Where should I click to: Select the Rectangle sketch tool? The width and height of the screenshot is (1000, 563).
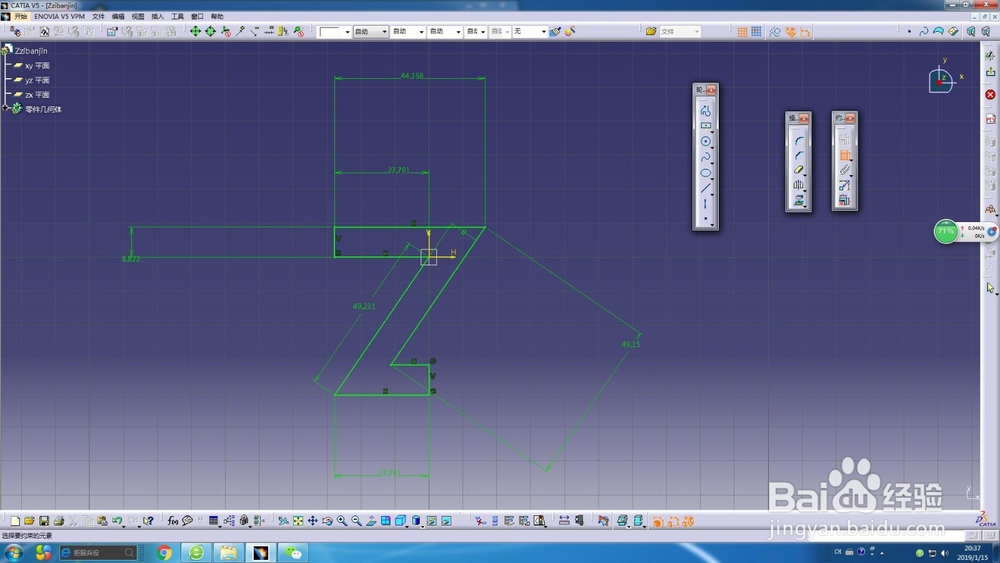[x=705, y=126]
